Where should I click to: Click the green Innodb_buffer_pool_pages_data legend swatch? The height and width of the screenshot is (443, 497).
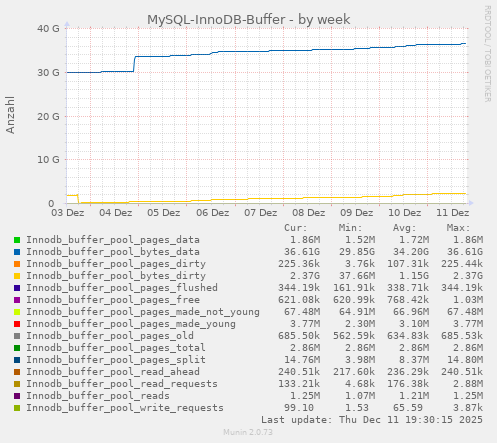(17, 240)
